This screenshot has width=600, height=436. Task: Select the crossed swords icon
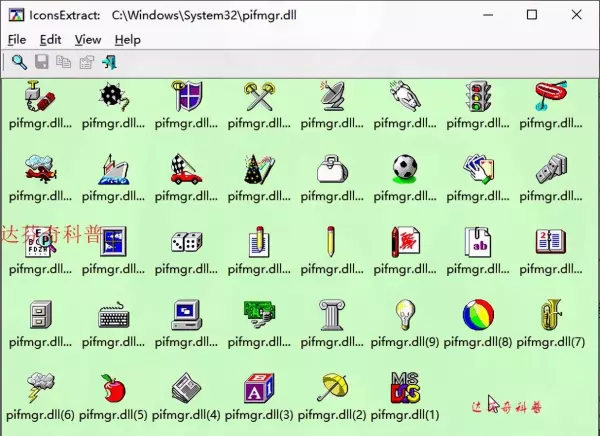tap(259, 96)
